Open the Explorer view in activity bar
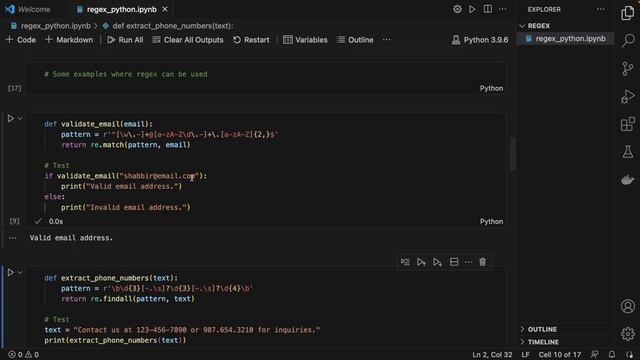Viewport: 640px width, 360px height. (628, 13)
